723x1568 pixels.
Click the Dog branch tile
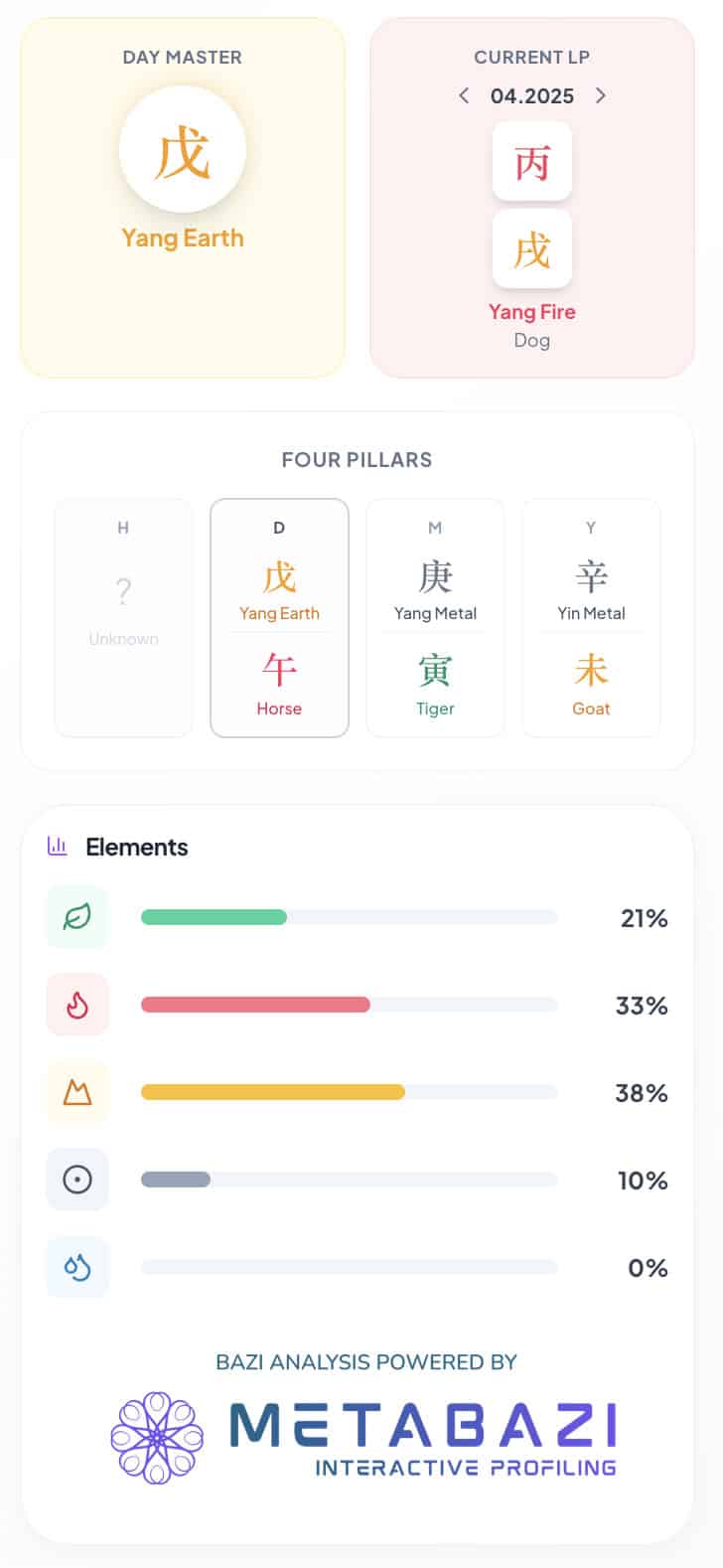[x=532, y=249]
